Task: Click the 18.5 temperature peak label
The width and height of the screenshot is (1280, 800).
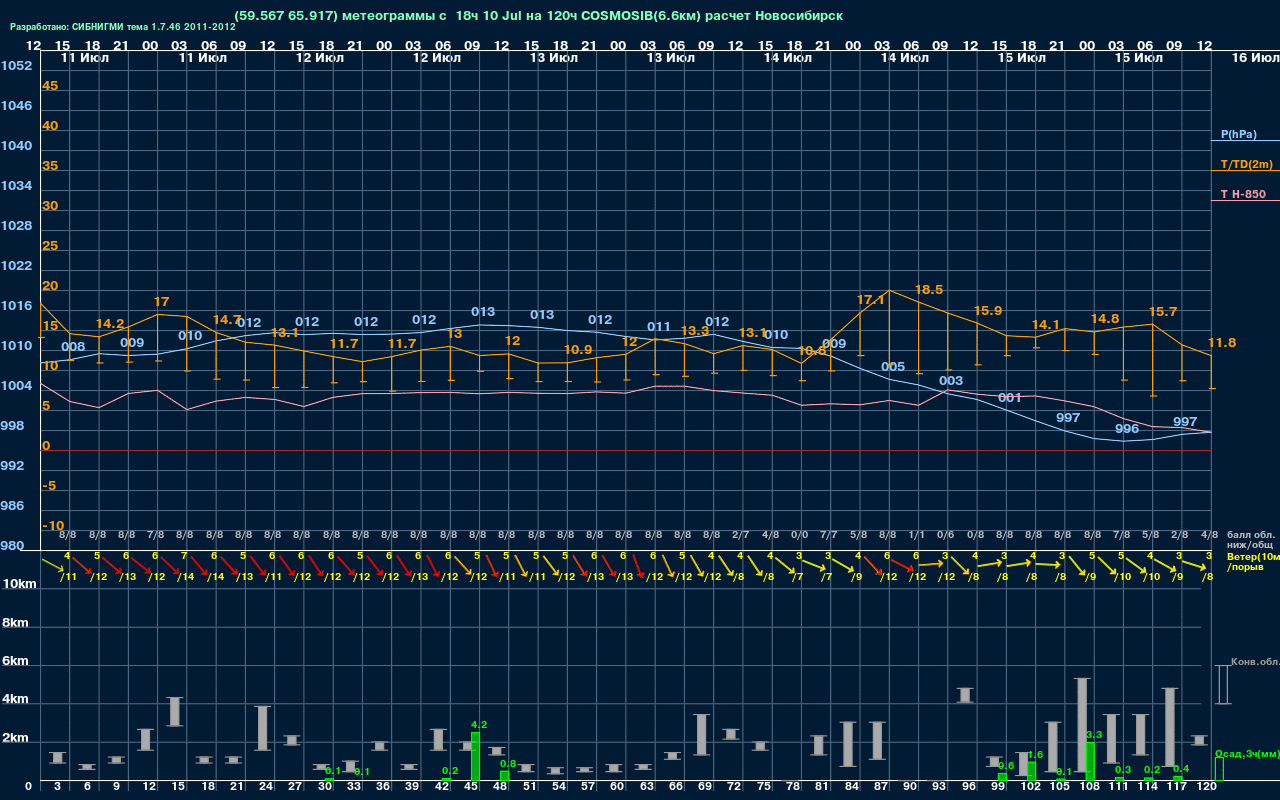Action: click(x=929, y=290)
